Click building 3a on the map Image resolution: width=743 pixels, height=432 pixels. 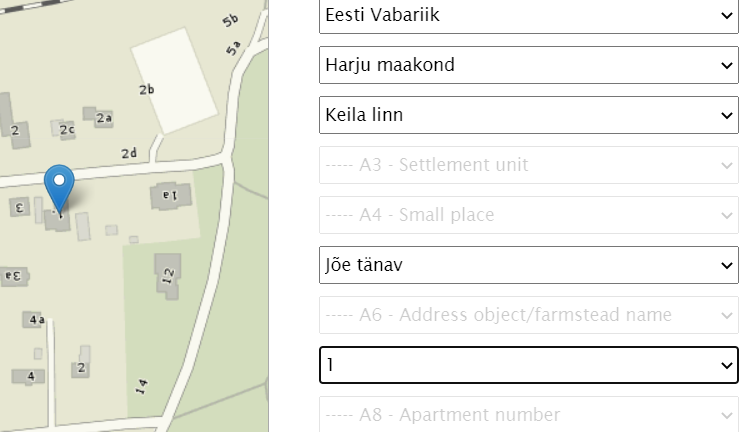(x=14, y=276)
